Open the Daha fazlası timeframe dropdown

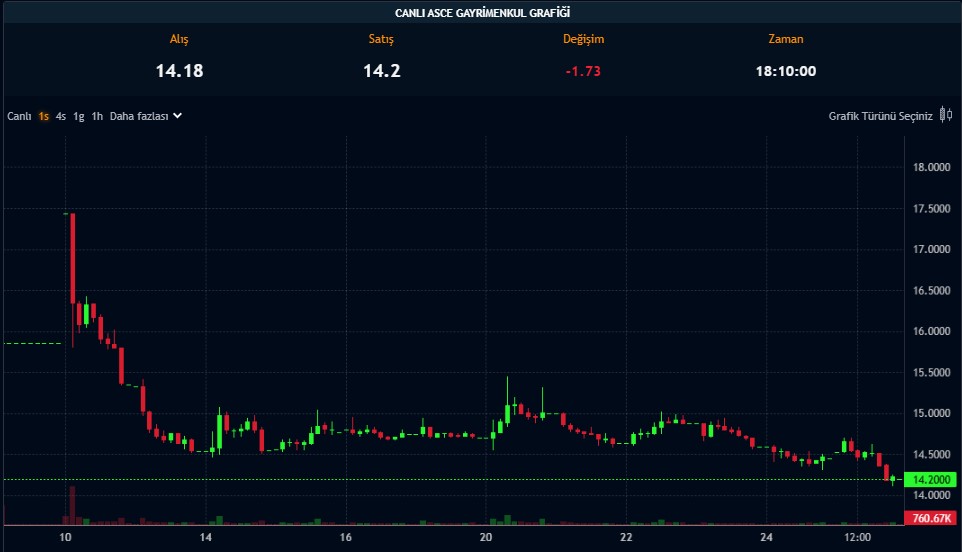pyautogui.click(x=138, y=116)
